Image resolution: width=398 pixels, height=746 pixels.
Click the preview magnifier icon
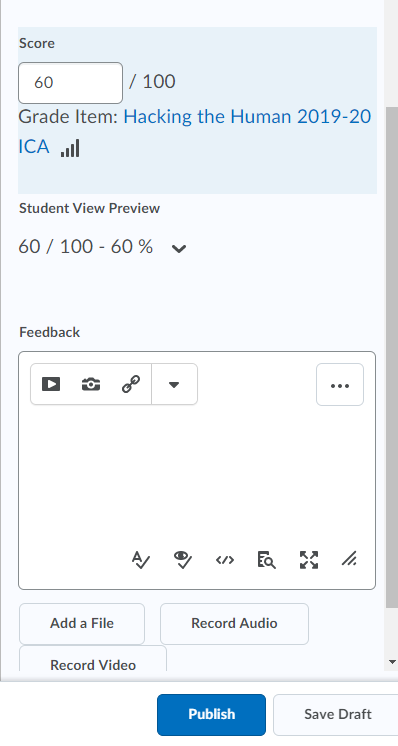pos(266,560)
